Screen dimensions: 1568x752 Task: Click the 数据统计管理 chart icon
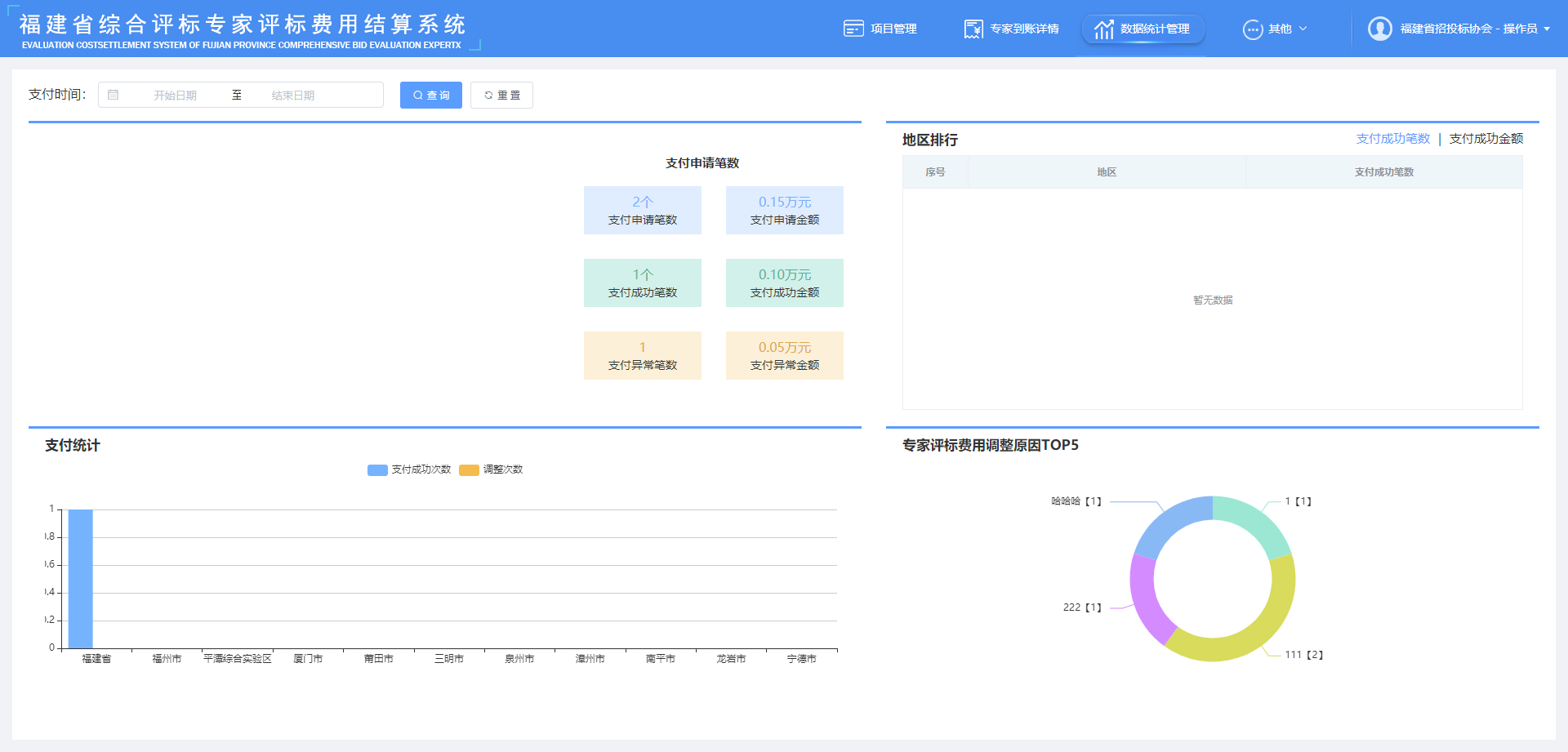pos(1103,29)
